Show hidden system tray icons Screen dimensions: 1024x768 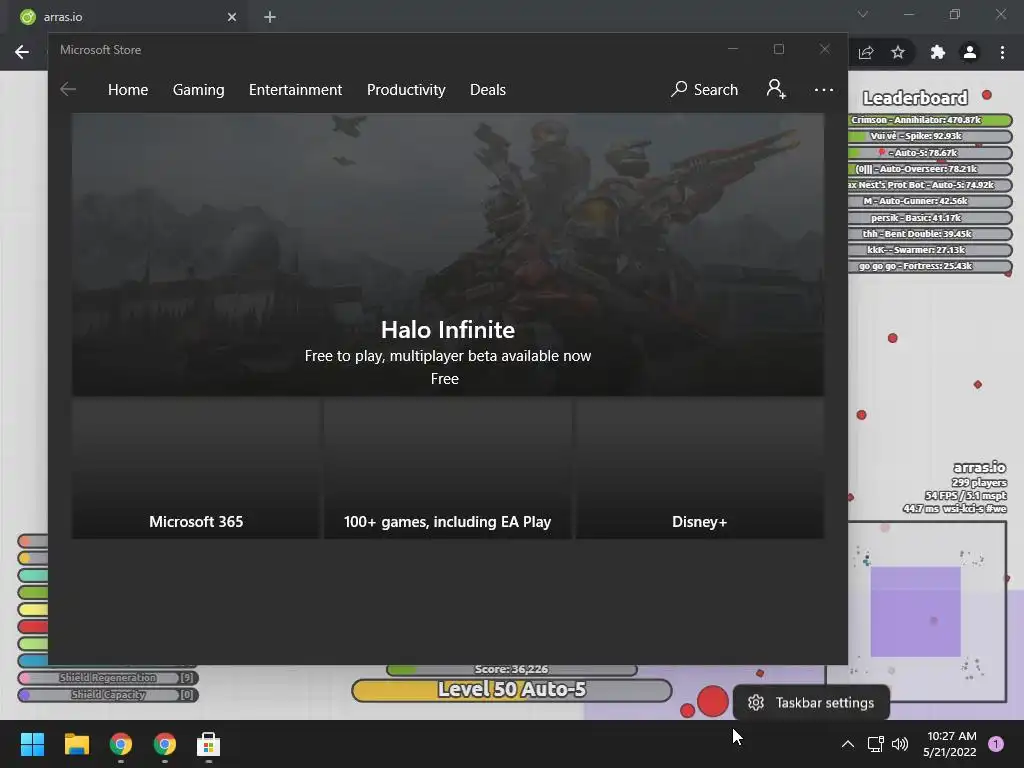tap(848, 744)
